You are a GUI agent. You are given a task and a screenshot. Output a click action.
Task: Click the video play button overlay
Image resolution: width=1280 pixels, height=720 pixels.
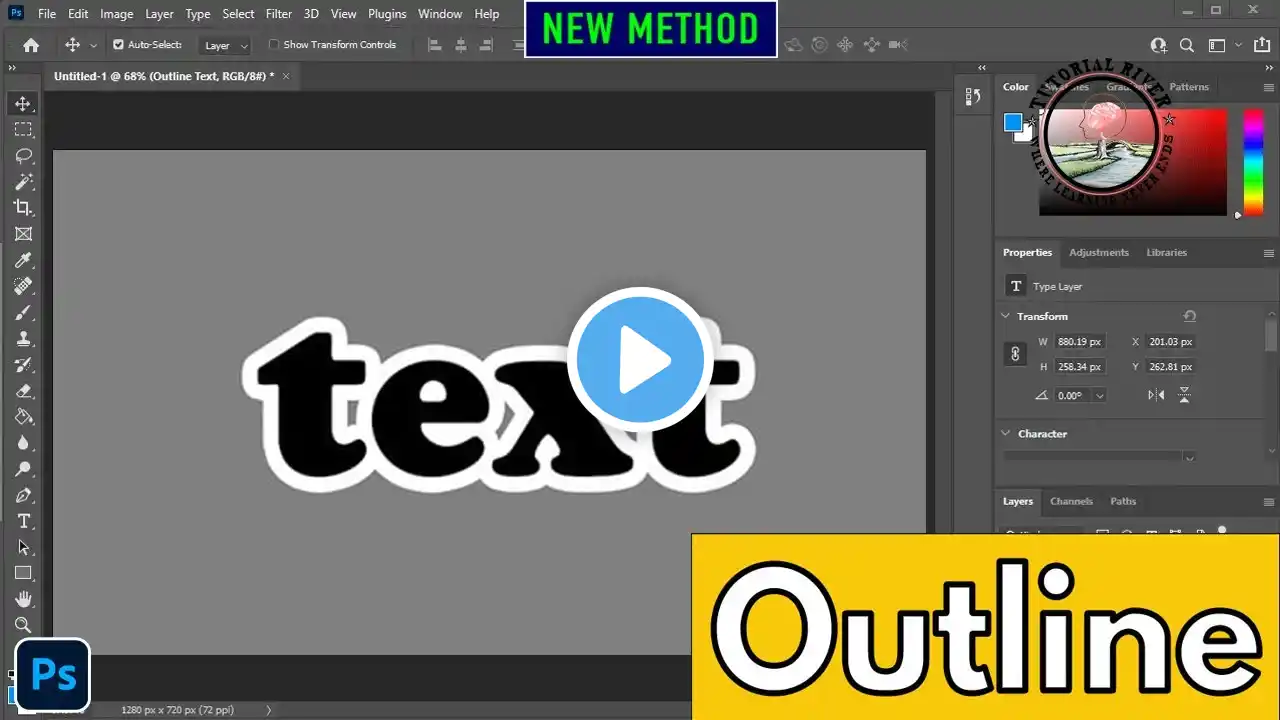pyautogui.click(x=640, y=360)
